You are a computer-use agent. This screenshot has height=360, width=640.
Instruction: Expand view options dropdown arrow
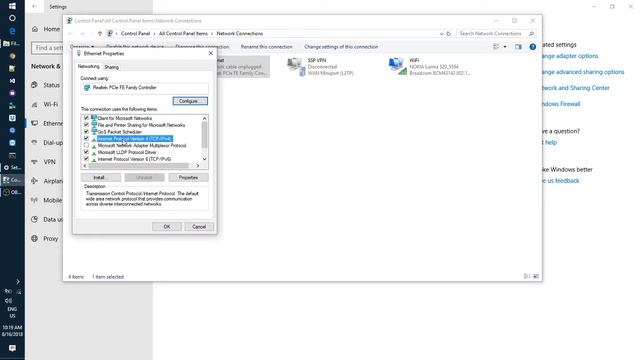[x=505, y=47]
